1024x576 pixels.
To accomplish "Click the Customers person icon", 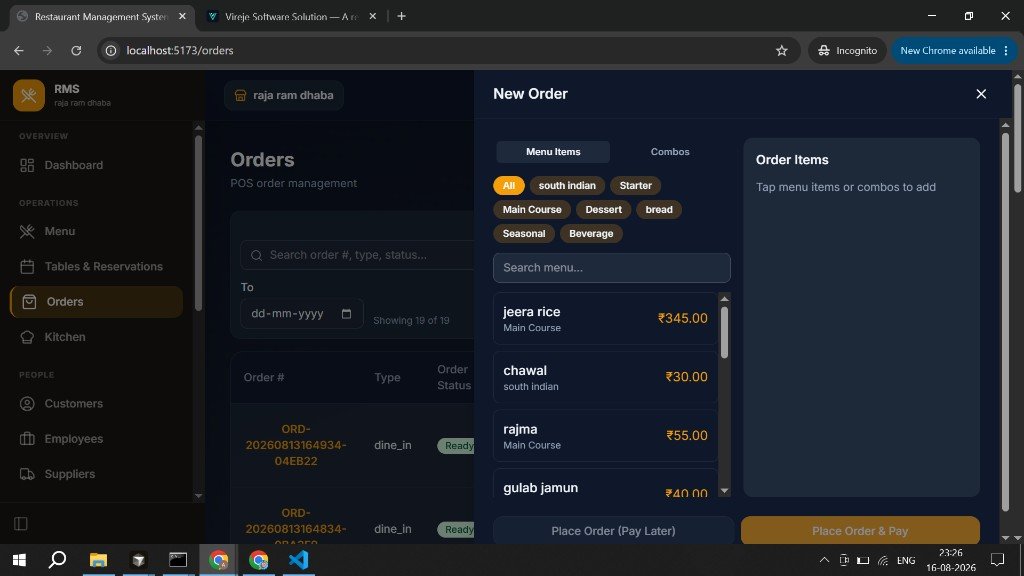I will pos(27,404).
